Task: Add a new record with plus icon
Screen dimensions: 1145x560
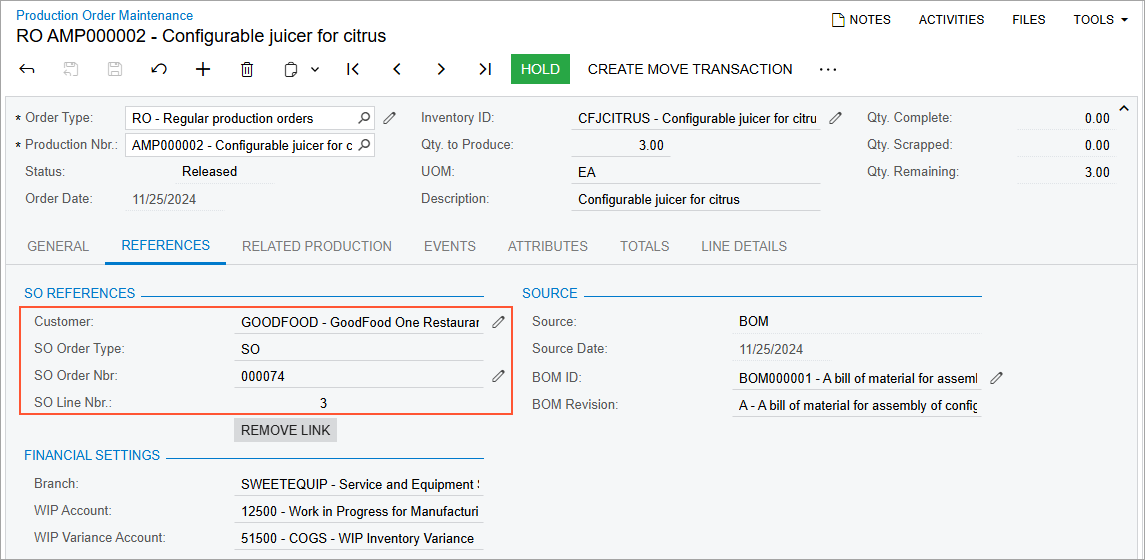Action: [203, 69]
